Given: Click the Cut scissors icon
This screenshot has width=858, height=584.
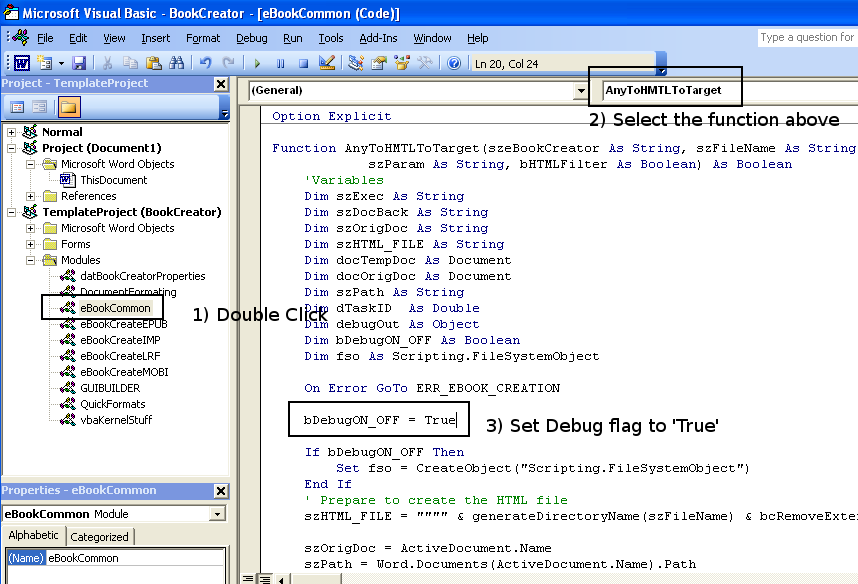Looking at the screenshot, I should tap(107, 63).
